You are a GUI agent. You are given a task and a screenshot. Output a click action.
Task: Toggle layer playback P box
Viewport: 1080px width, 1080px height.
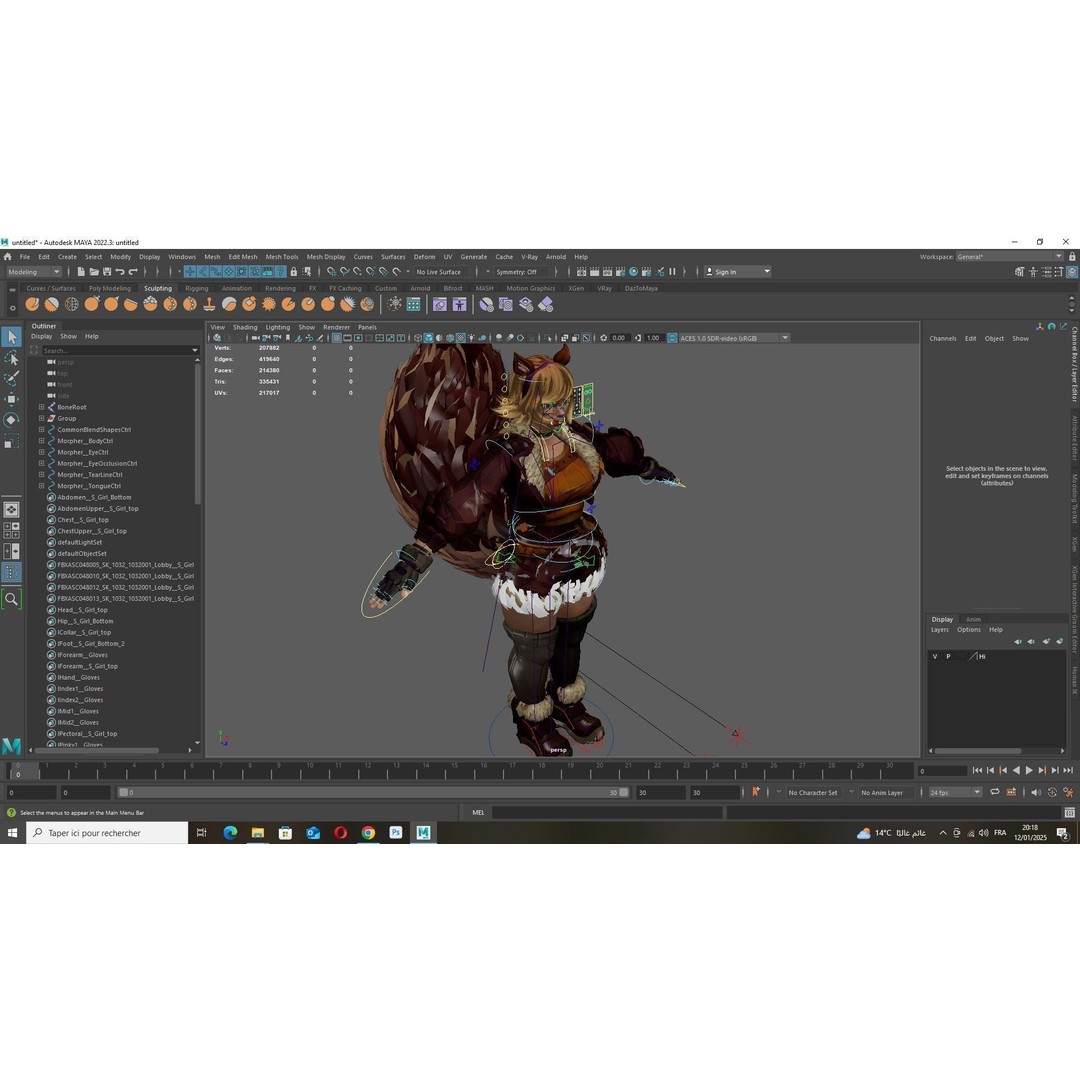pos(948,656)
